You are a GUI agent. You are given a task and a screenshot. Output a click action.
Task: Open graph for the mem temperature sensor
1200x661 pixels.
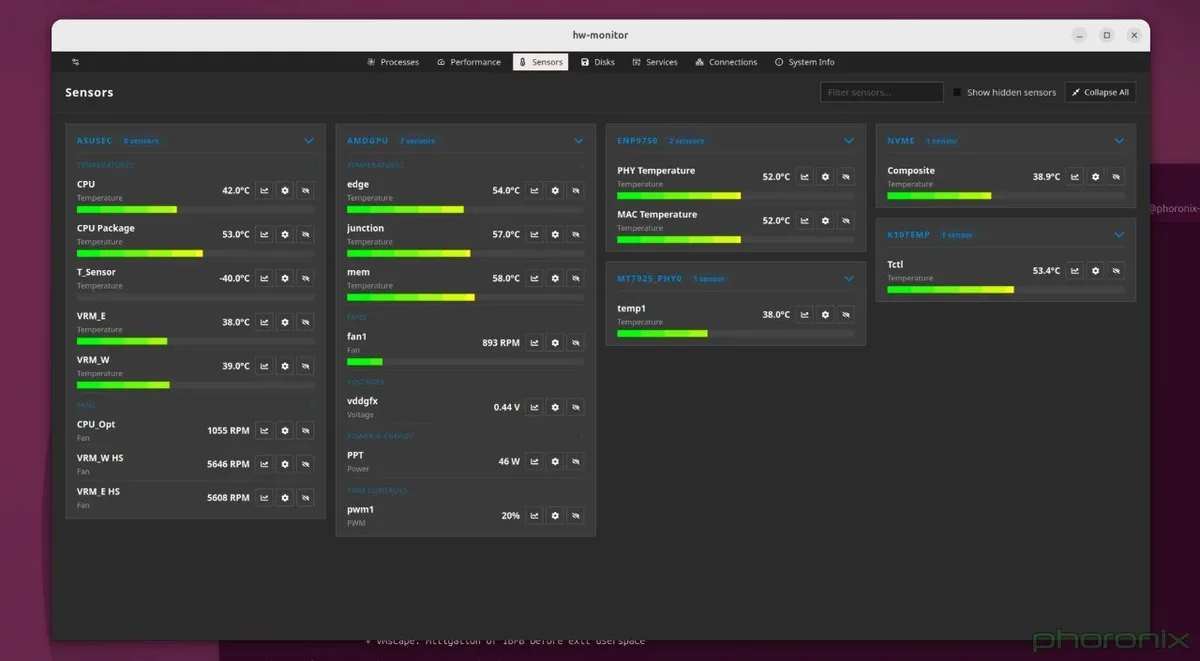pos(534,278)
